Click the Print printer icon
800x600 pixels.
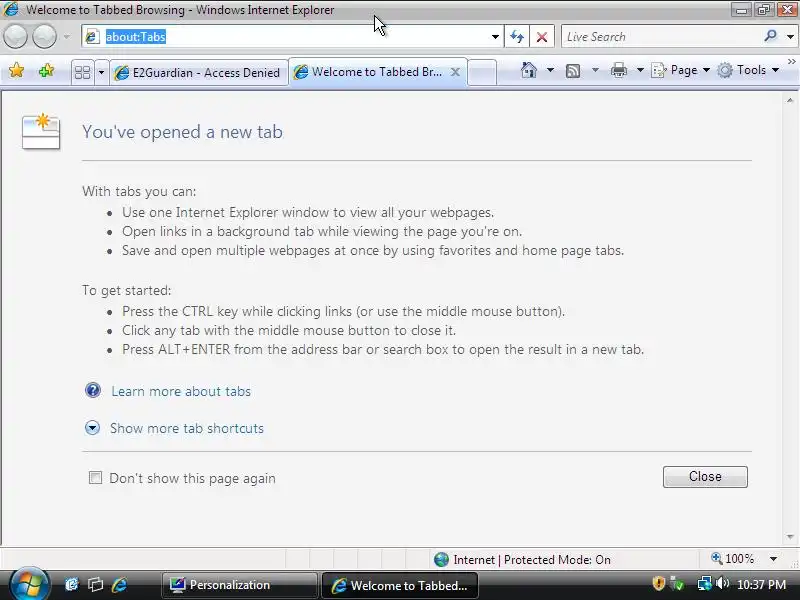(x=619, y=70)
